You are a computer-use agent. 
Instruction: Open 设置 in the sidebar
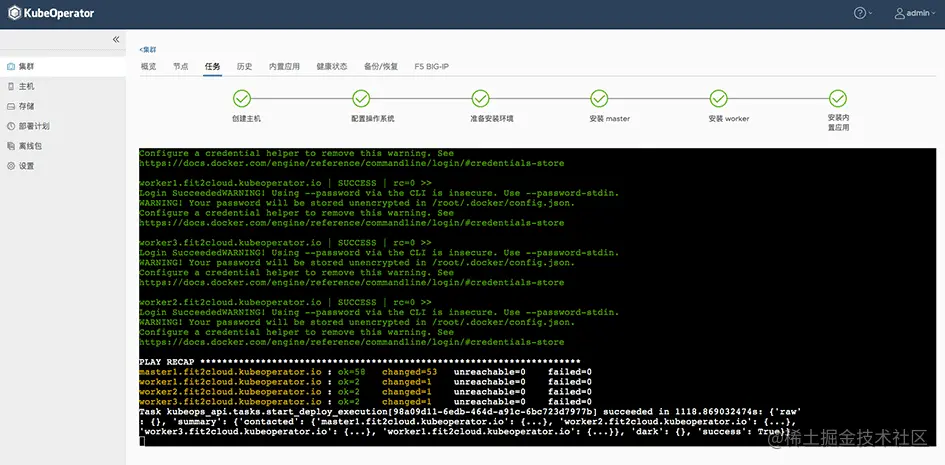pos(63,166)
